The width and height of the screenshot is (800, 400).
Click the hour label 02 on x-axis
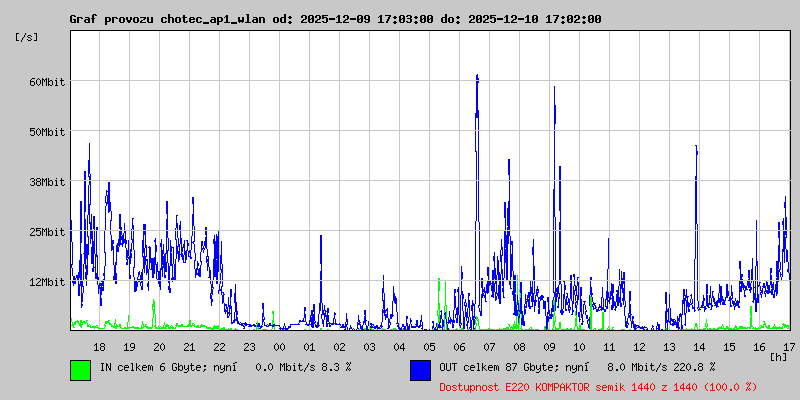click(x=339, y=347)
